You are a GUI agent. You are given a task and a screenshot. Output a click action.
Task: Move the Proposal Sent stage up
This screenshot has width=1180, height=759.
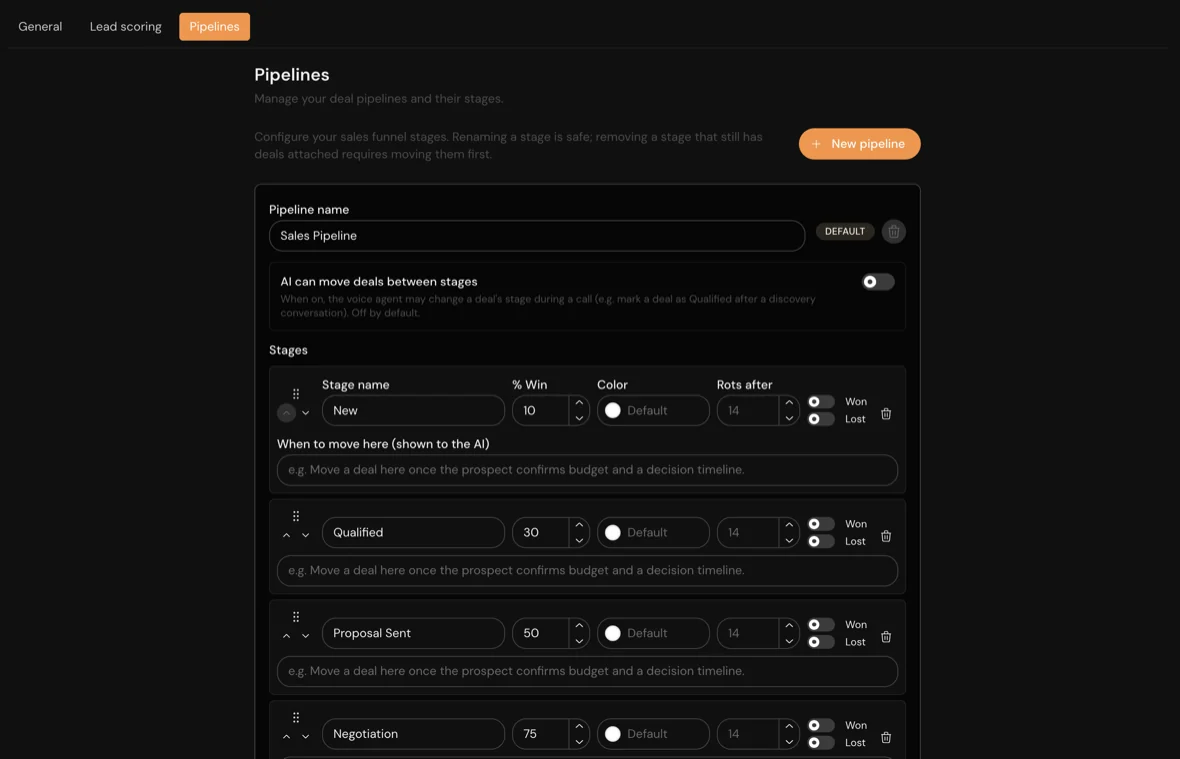pos(286,636)
